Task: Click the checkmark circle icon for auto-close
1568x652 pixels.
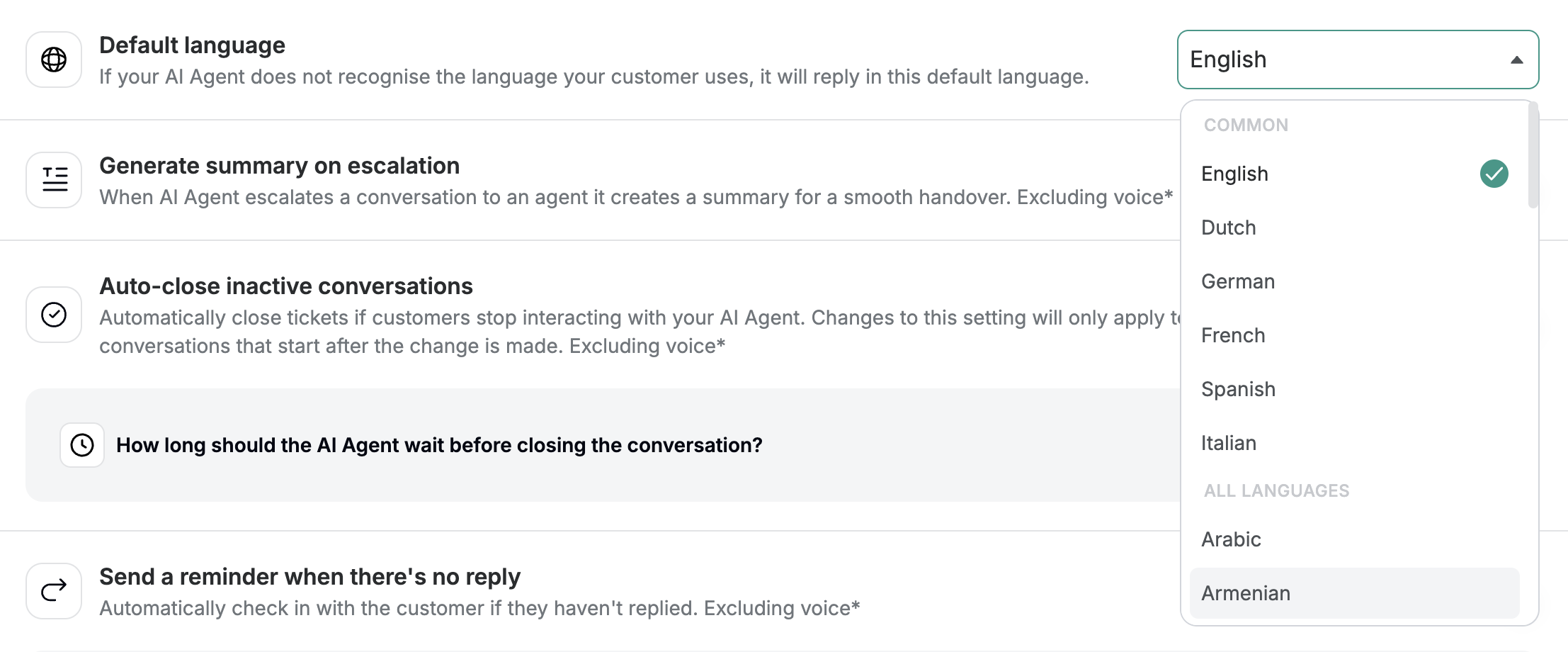Action: pyautogui.click(x=54, y=315)
